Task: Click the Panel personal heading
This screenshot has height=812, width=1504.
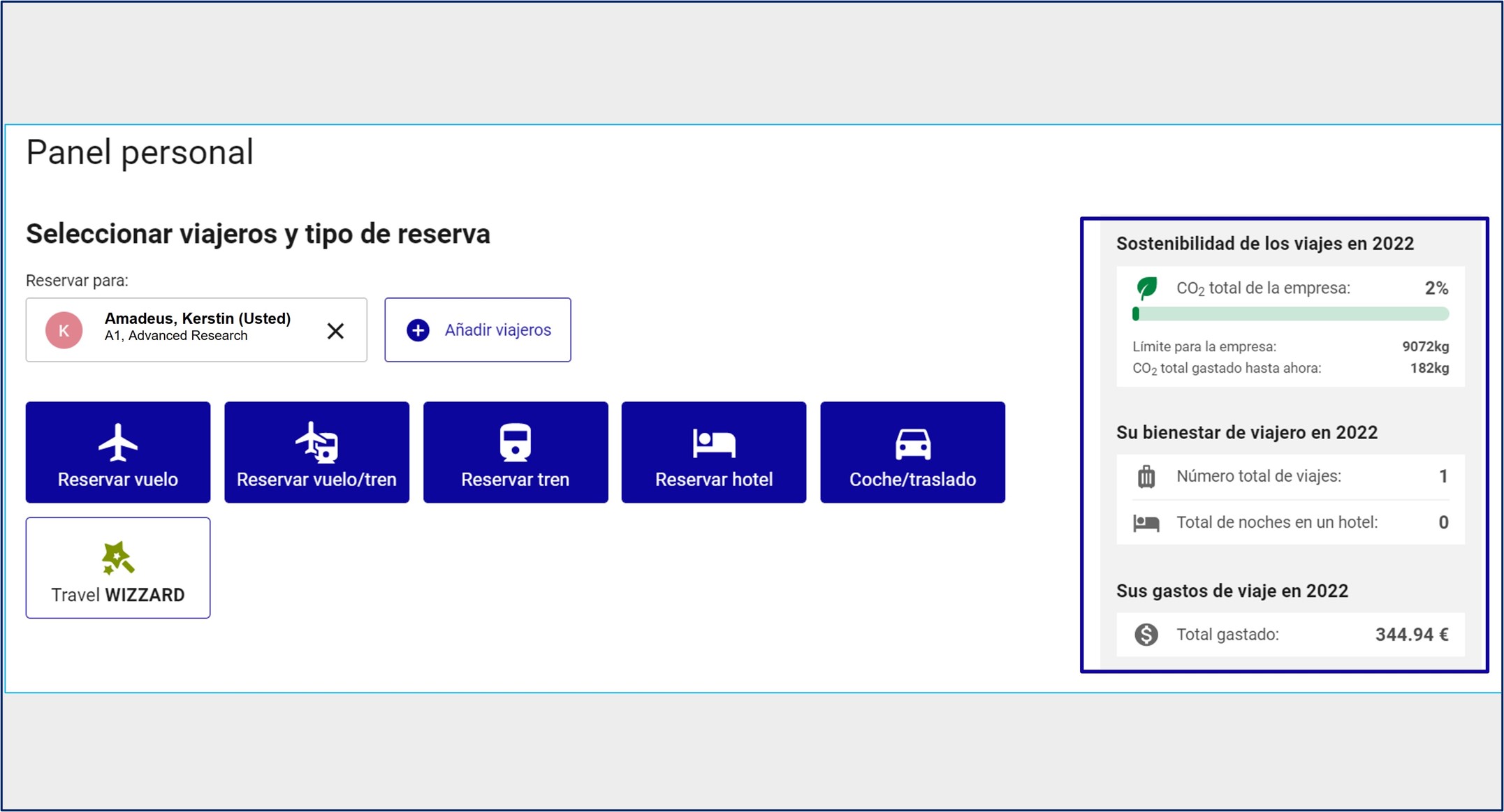Action: point(140,152)
